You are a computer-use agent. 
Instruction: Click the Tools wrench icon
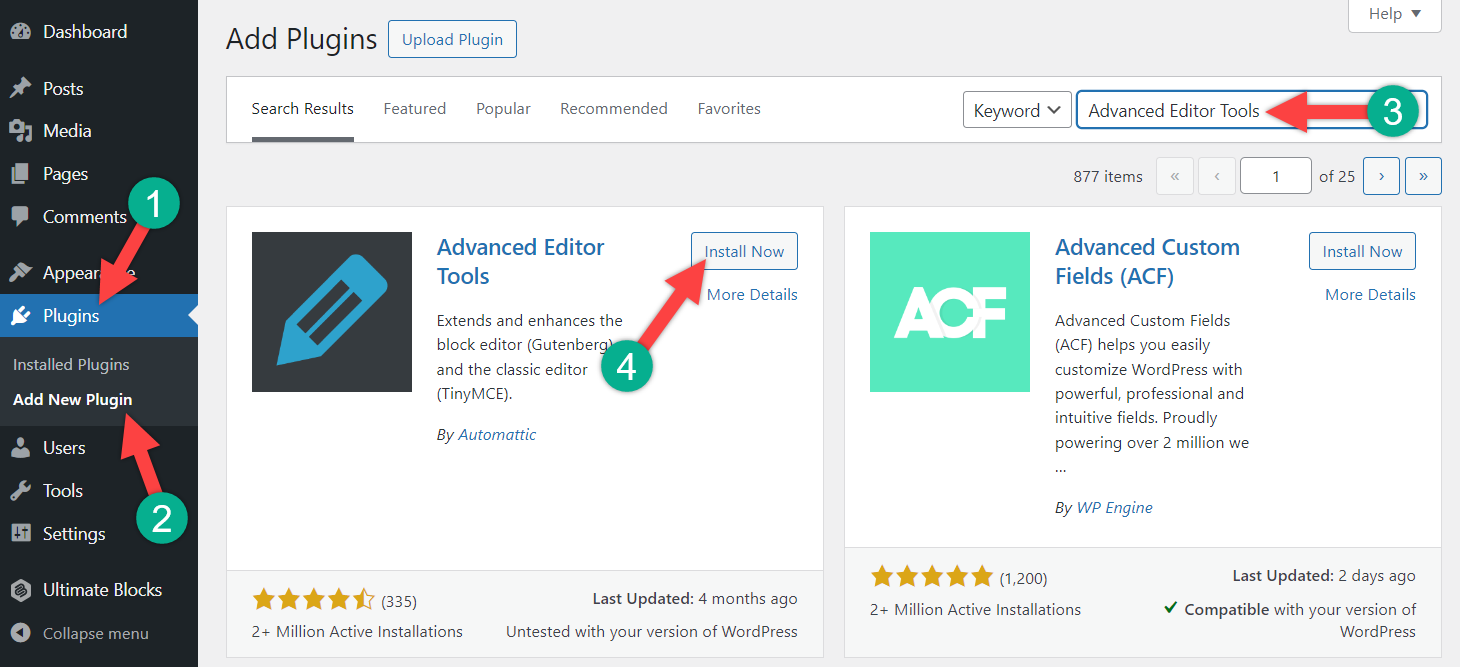point(20,491)
